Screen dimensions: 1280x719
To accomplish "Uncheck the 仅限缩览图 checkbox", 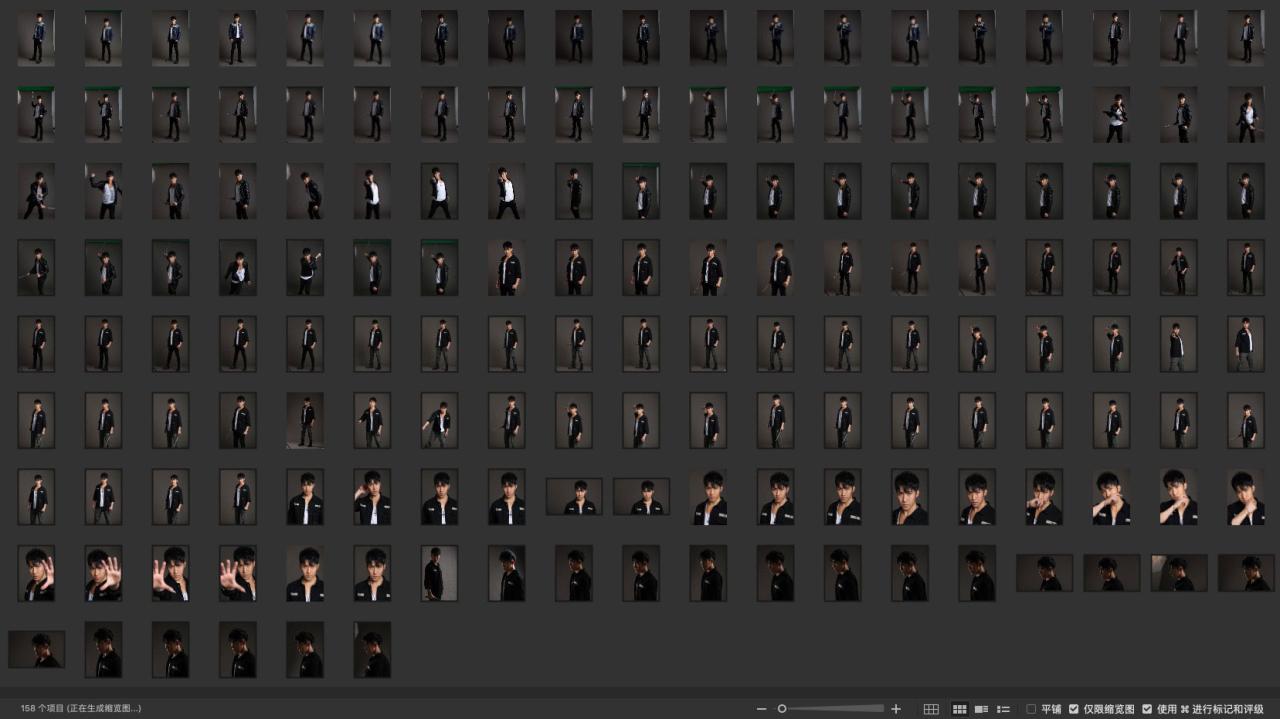I will point(1073,709).
